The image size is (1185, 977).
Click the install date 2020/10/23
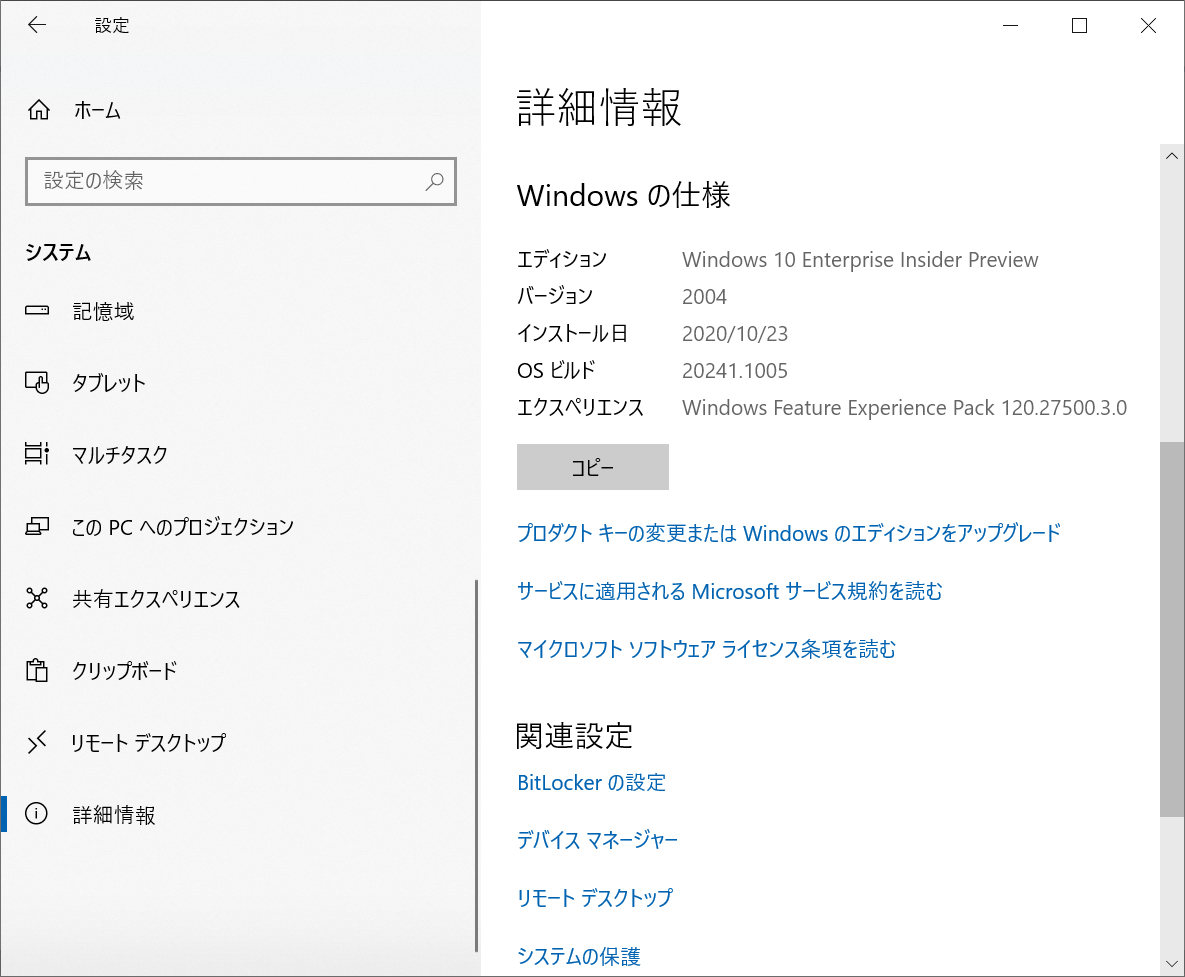(x=735, y=333)
